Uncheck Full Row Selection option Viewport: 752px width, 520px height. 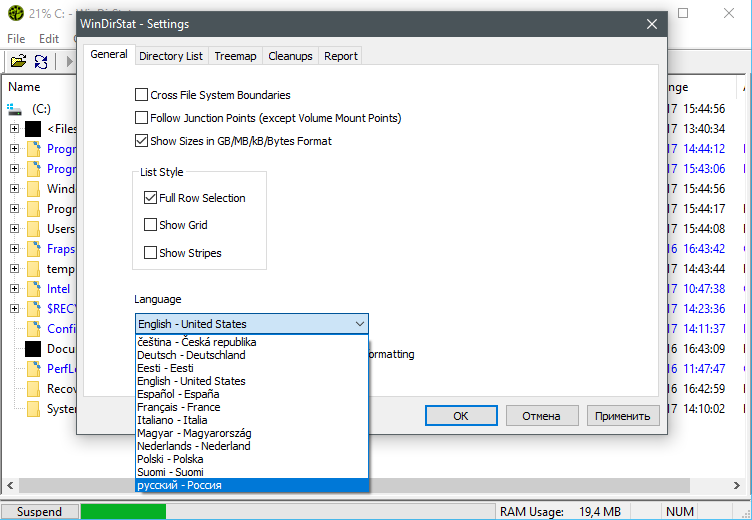(151, 198)
